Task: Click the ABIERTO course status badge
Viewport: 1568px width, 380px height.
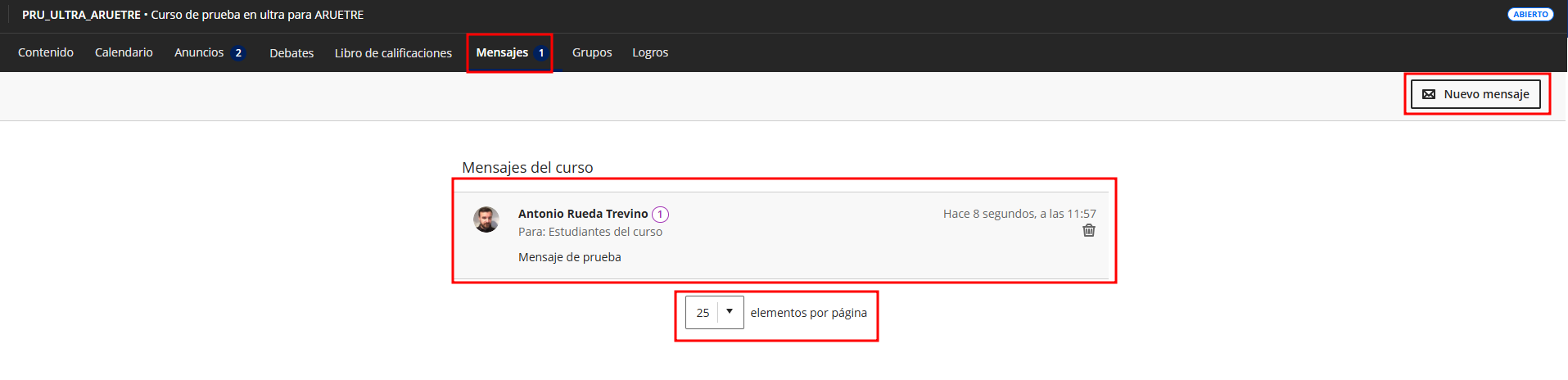Action: 1530,15
